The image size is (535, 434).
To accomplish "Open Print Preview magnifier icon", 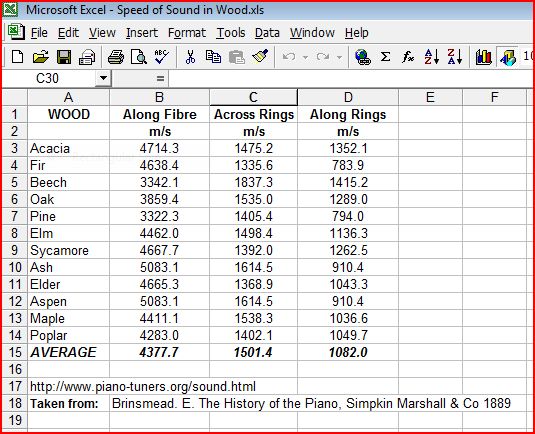I will [x=139, y=57].
